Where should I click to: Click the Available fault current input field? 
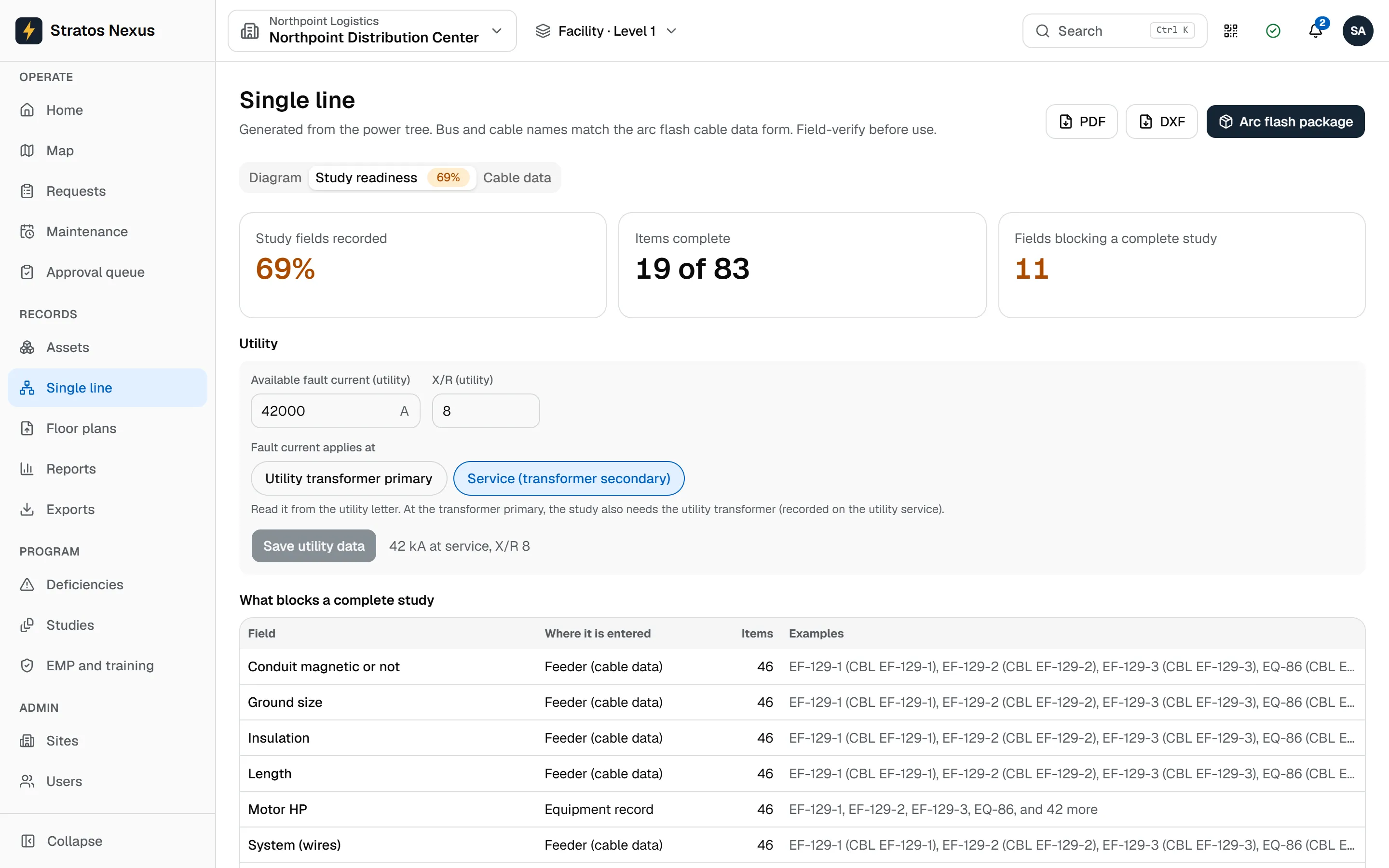pos(335,411)
